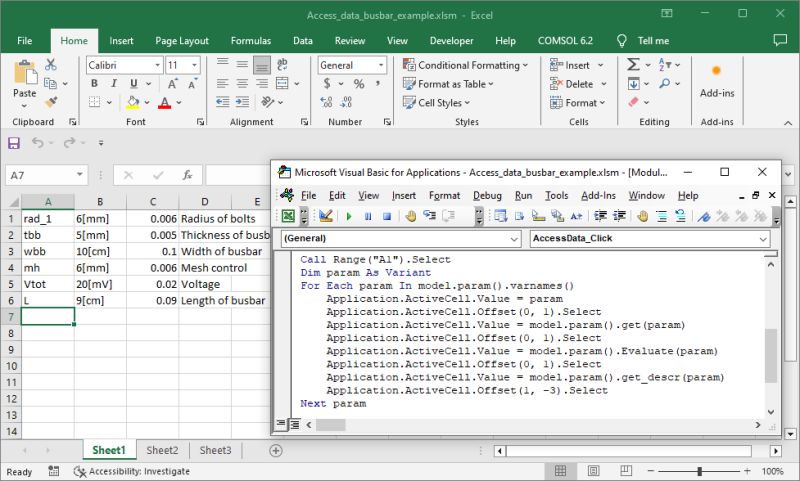Screen dimensions: 800x481
Task: Toggle Center horizontal alignment
Action: click(x=242, y=84)
